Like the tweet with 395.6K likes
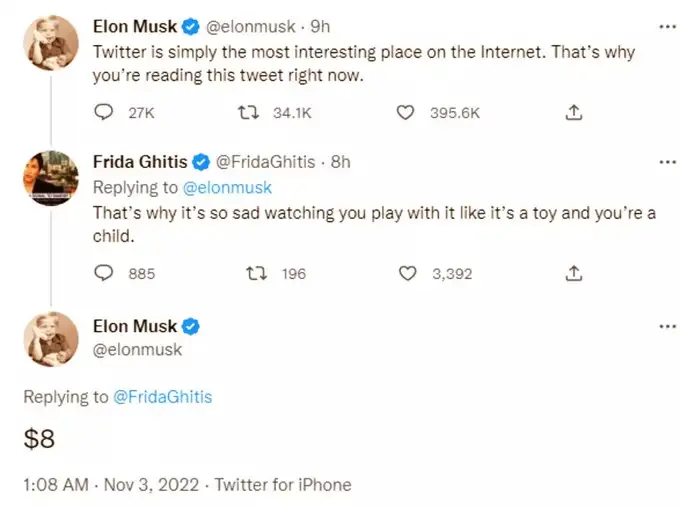The height and width of the screenshot is (507, 680). 405,113
